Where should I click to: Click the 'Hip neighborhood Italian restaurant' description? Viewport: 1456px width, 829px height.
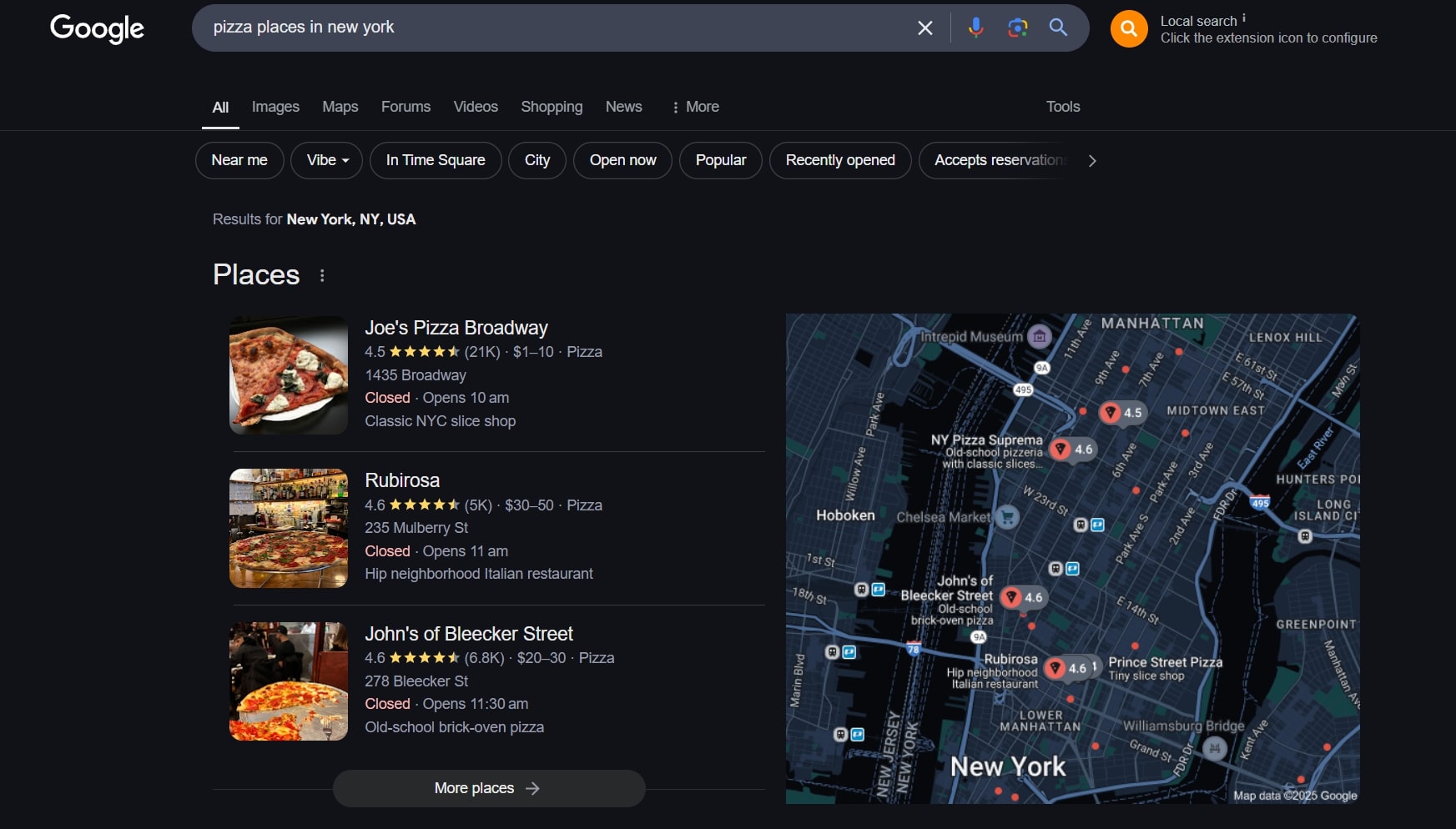point(479,574)
